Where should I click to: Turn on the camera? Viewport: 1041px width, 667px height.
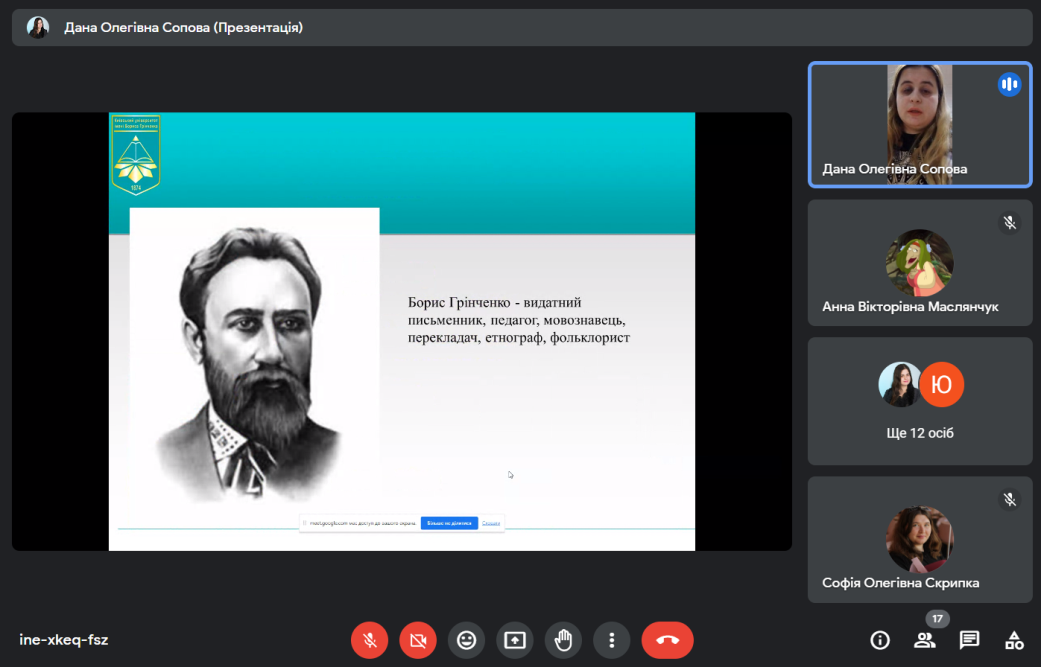[x=418, y=640]
